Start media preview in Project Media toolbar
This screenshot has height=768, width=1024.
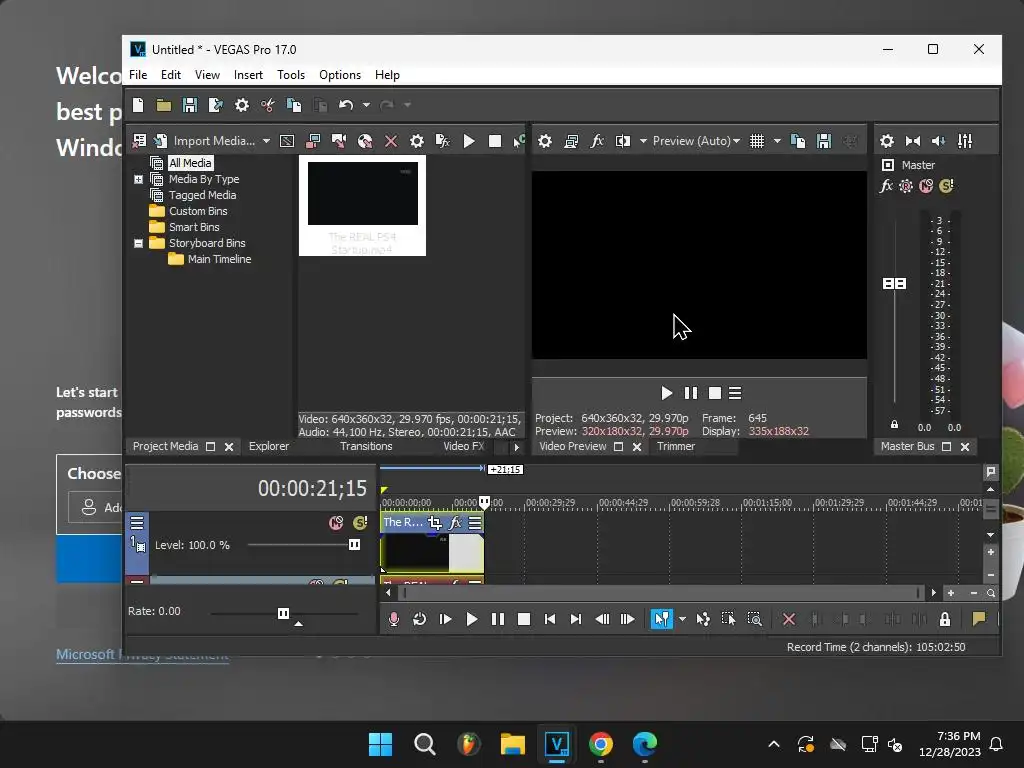tap(469, 141)
